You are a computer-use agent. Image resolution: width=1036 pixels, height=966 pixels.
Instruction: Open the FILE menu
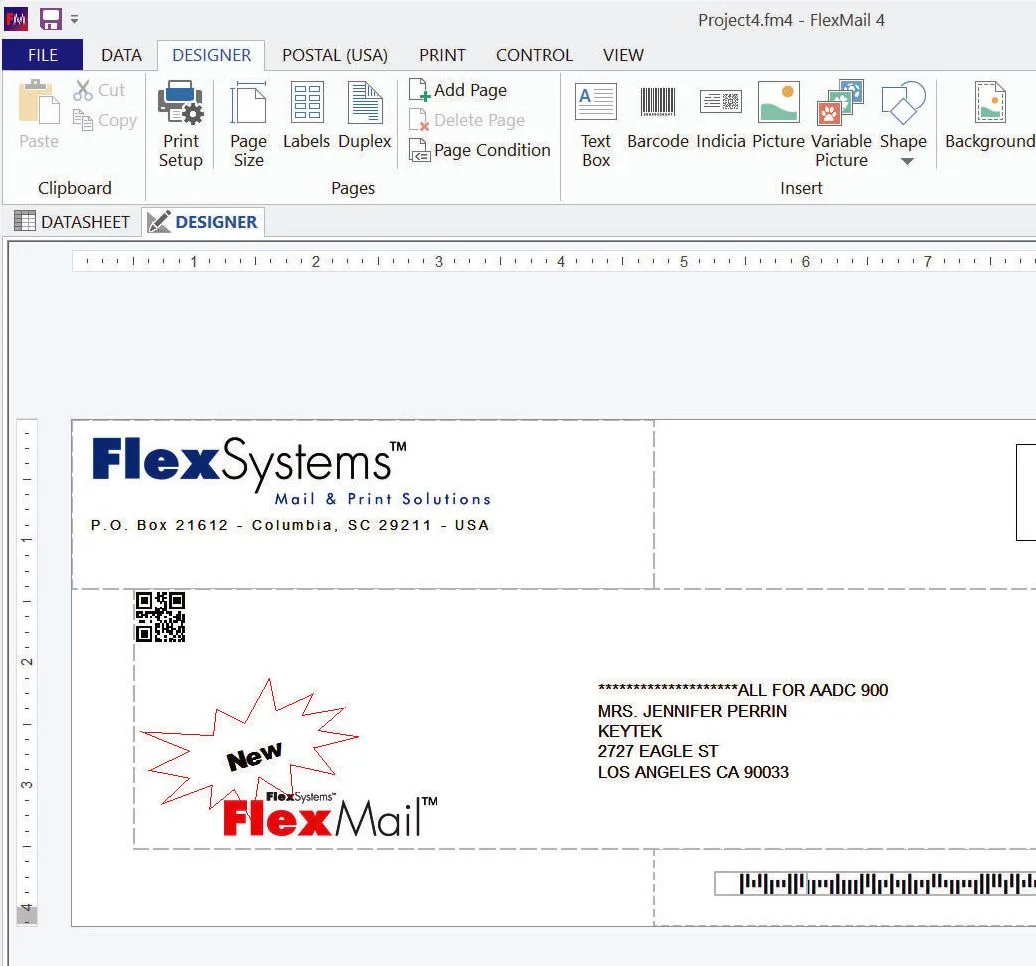click(42, 55)
